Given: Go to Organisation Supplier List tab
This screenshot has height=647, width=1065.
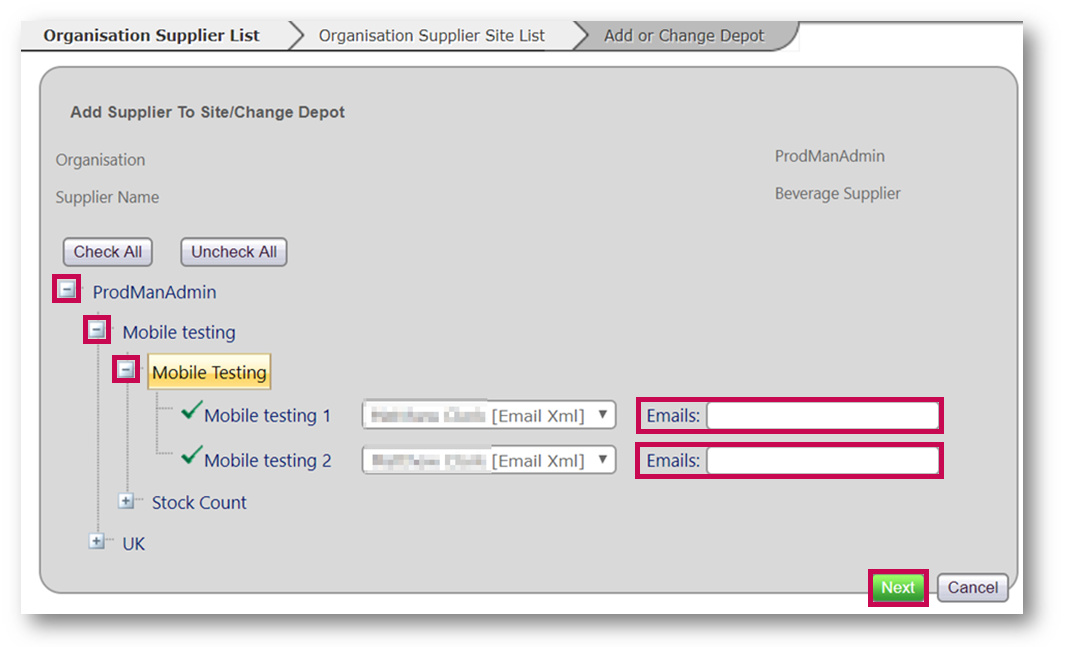Looking at the screenshot, I should point(151,36).
